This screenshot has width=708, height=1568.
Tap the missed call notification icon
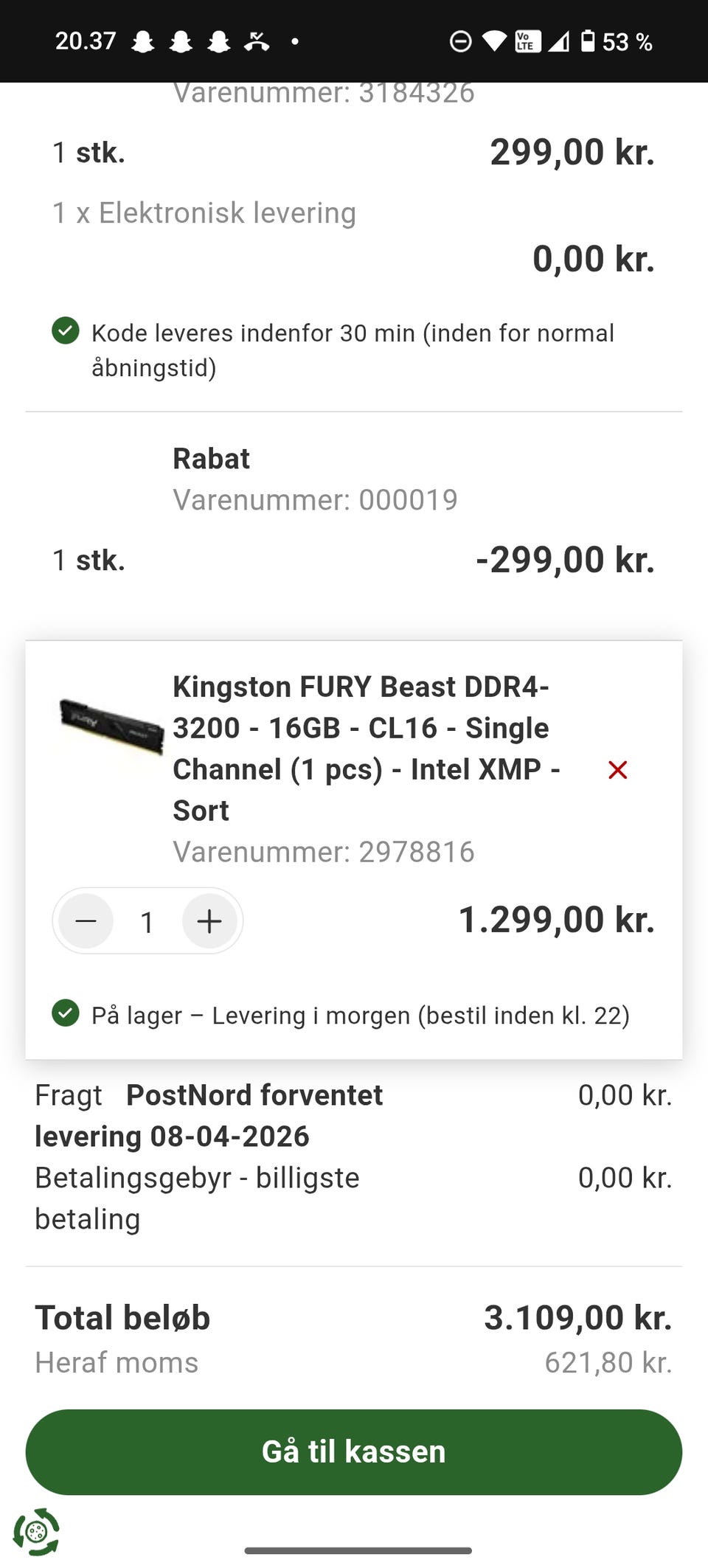coord(256,42)
